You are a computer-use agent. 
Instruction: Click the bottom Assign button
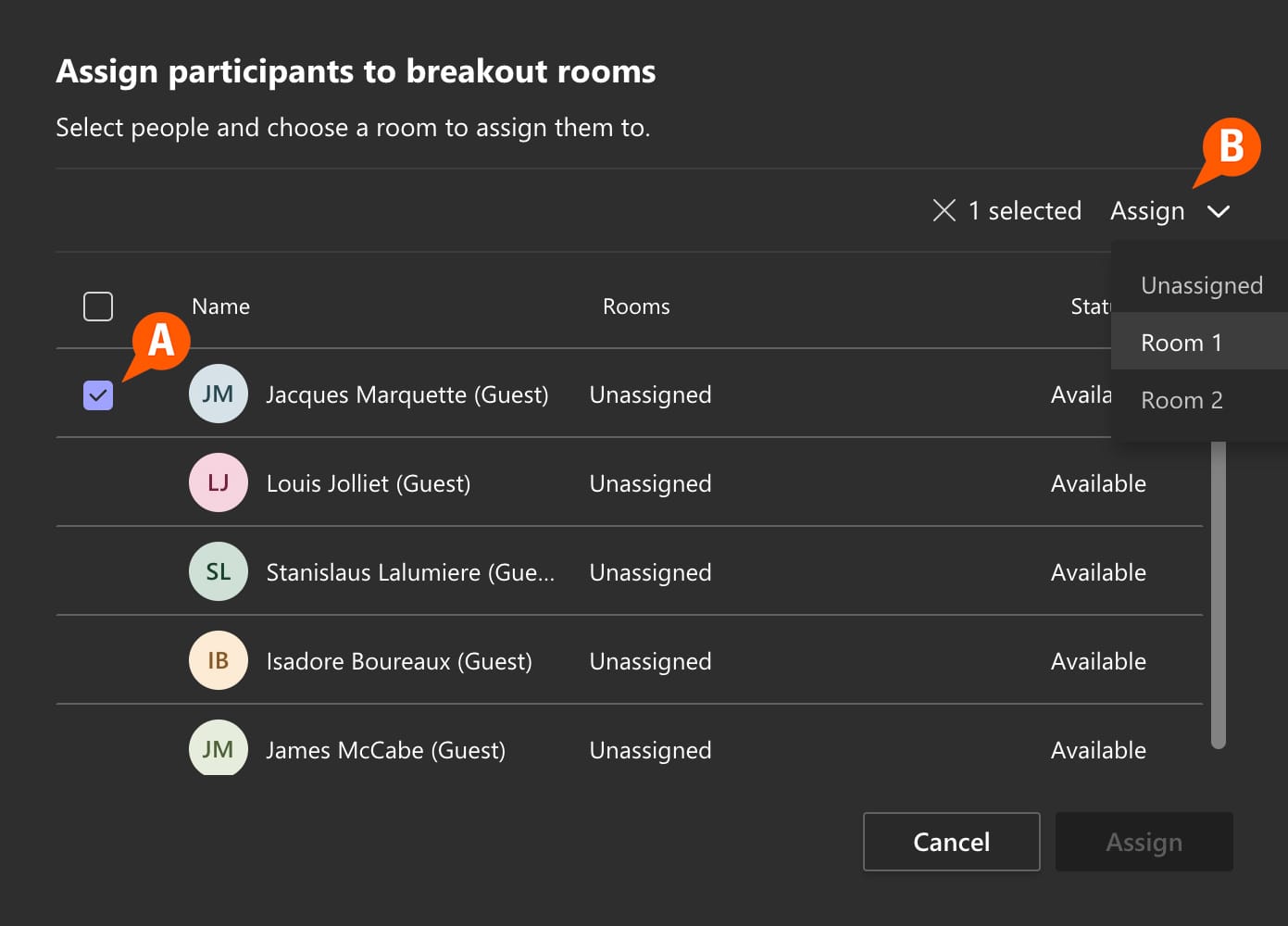[x=1144, y=842]
